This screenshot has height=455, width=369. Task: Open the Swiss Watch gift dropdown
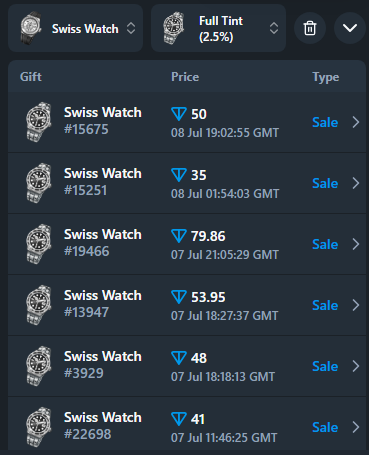(76, 28)
